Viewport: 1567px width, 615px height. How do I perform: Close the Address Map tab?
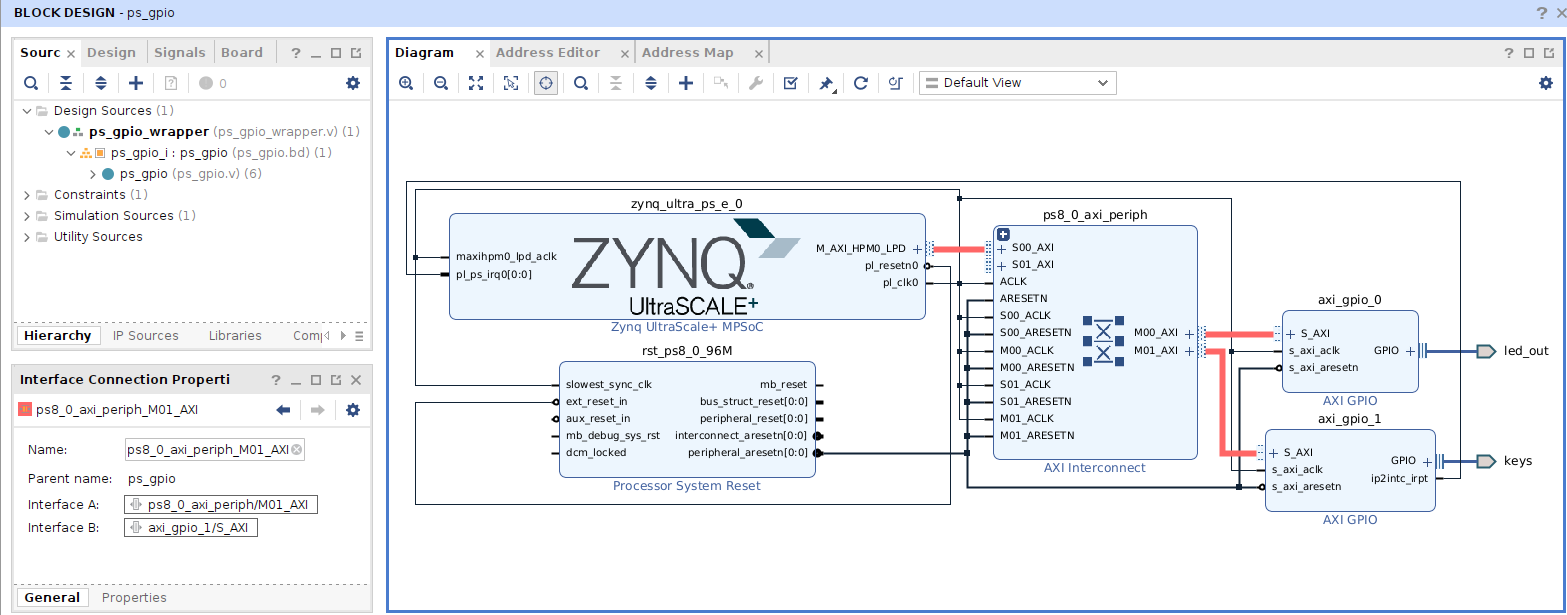(x=759, y=54)
